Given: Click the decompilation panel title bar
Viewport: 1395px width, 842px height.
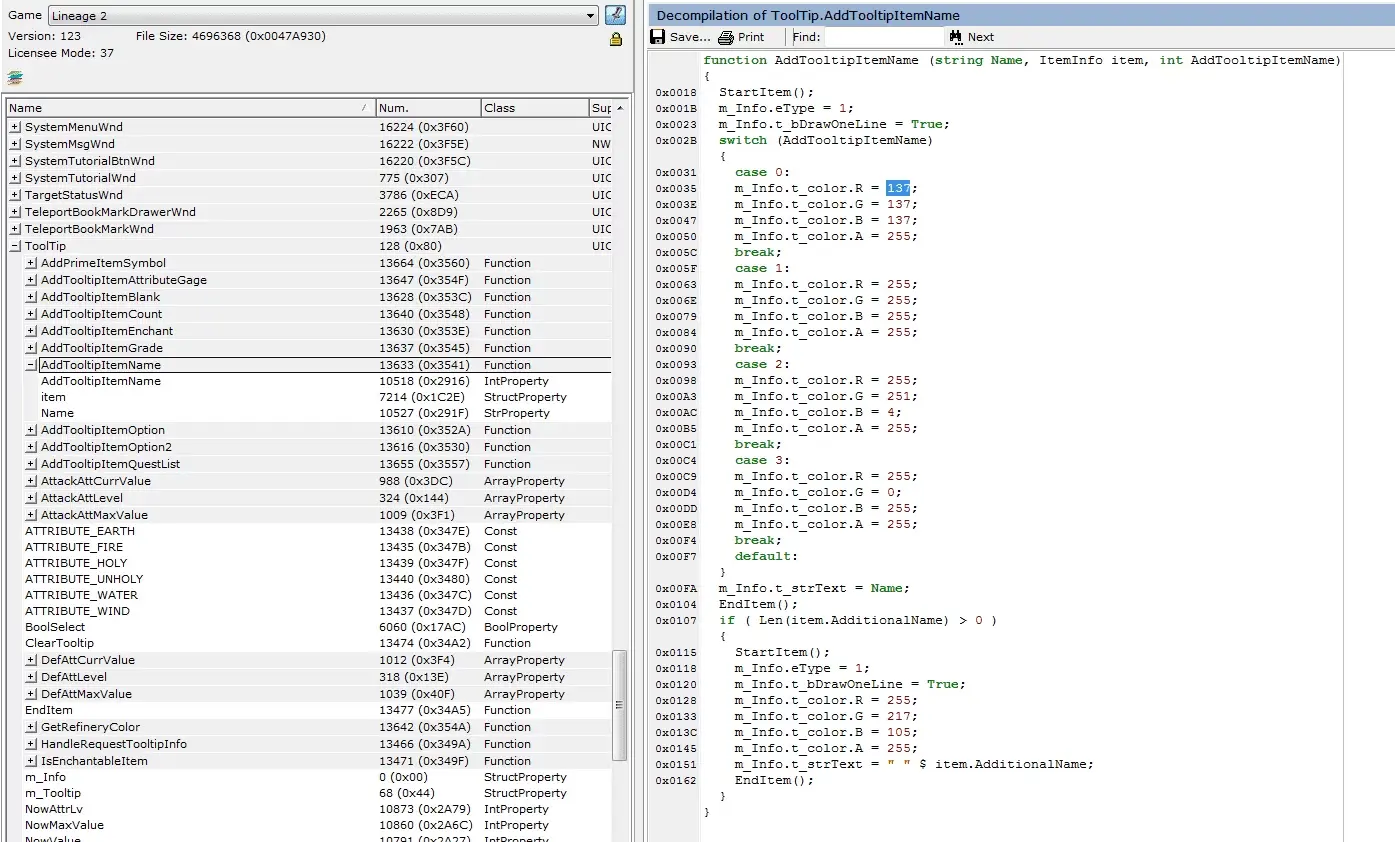Looking at the screenshot, I should 1021,15.
